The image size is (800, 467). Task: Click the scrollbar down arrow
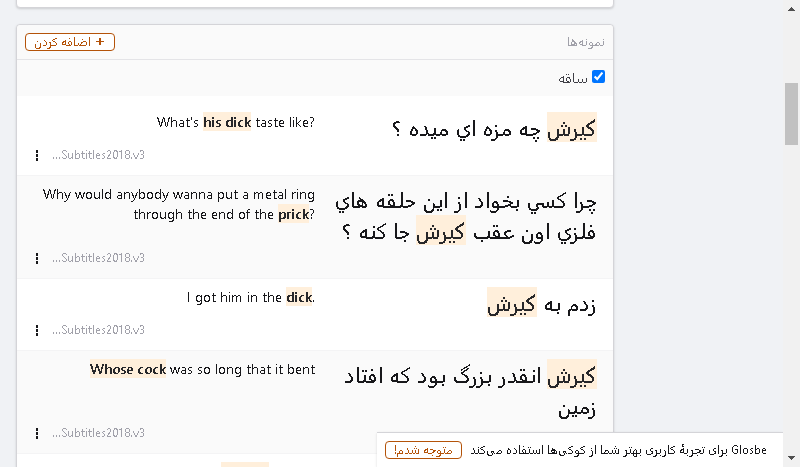point(791,458)
